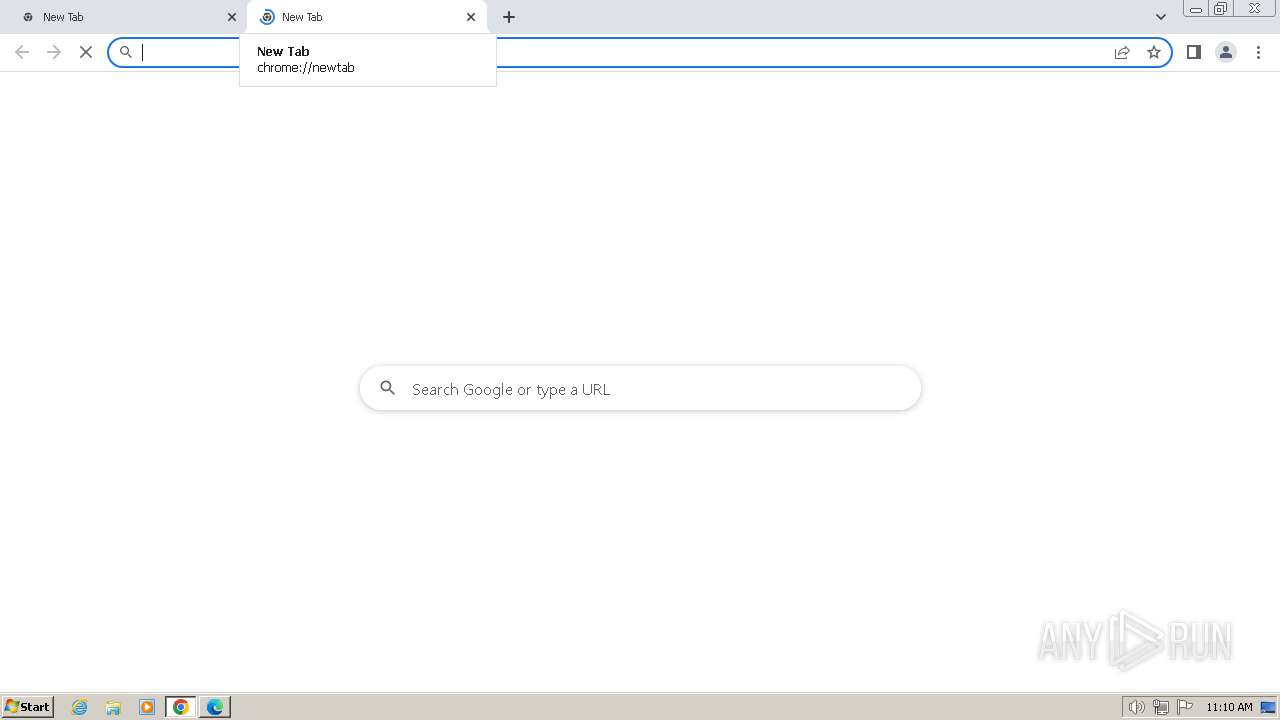Show desktop via tray monitor icon

tap(1268, 707)
